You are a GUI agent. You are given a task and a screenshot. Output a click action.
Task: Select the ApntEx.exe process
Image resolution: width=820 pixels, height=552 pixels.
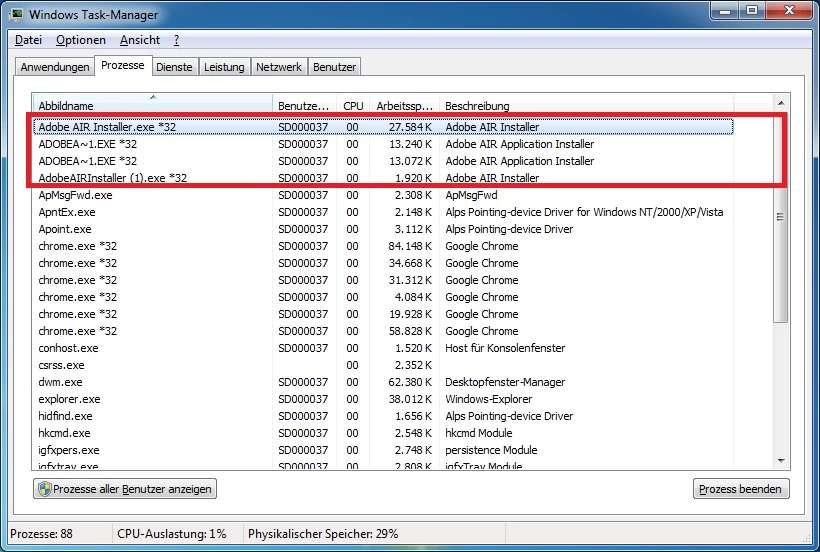click(x=383, y=212)
